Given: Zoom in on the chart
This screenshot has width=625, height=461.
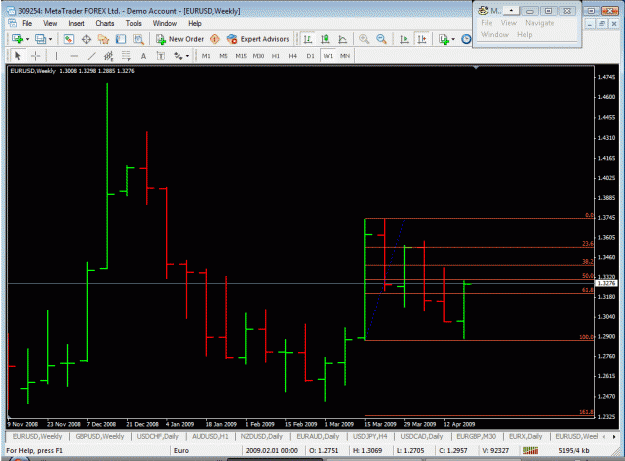Looking at the screenshot, I should (x=364, y=39).
